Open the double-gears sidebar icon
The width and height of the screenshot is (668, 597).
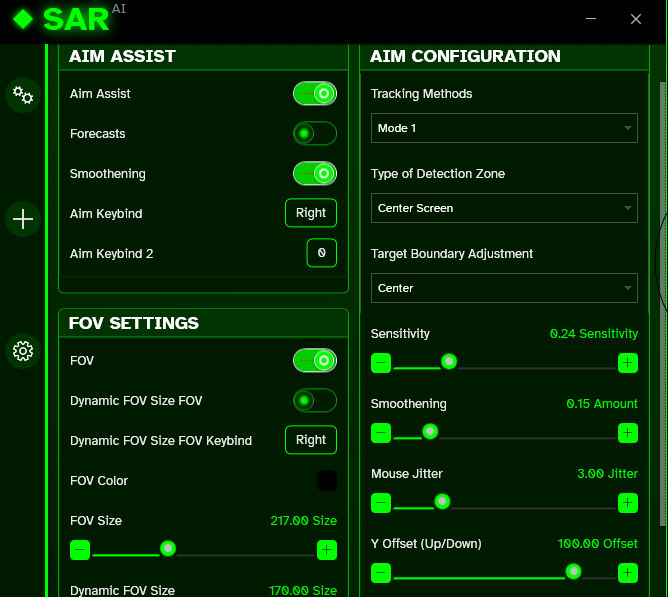click(23, 95)
